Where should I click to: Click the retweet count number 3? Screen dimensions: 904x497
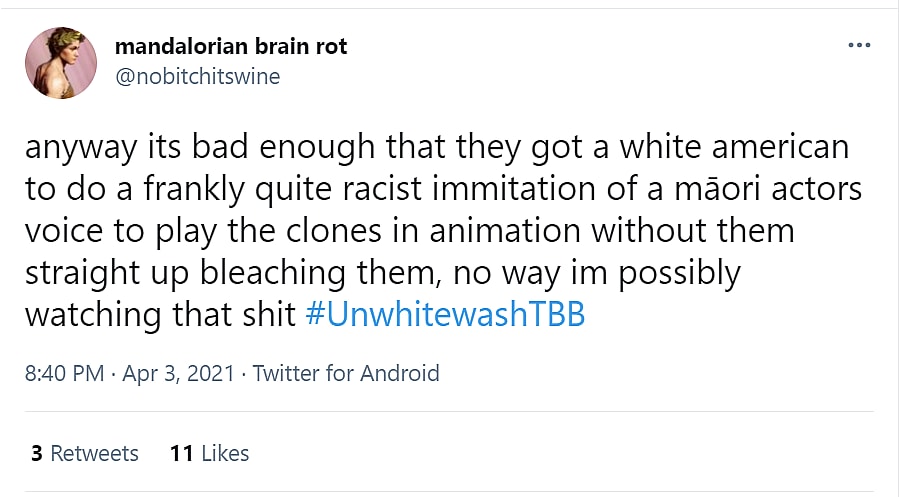point(37,453)
